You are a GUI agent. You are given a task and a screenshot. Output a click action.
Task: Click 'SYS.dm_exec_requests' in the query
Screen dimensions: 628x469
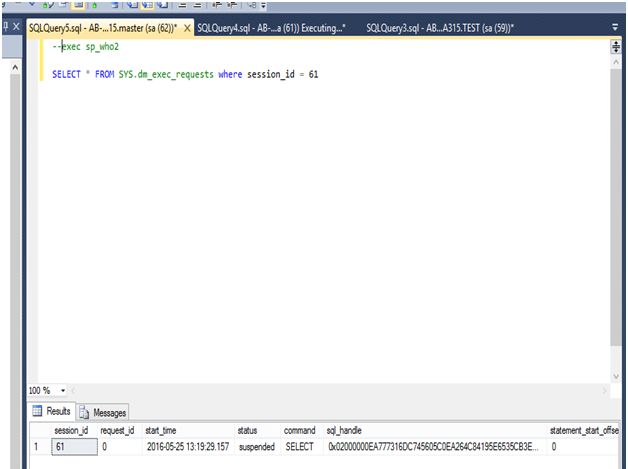(166, 74)
